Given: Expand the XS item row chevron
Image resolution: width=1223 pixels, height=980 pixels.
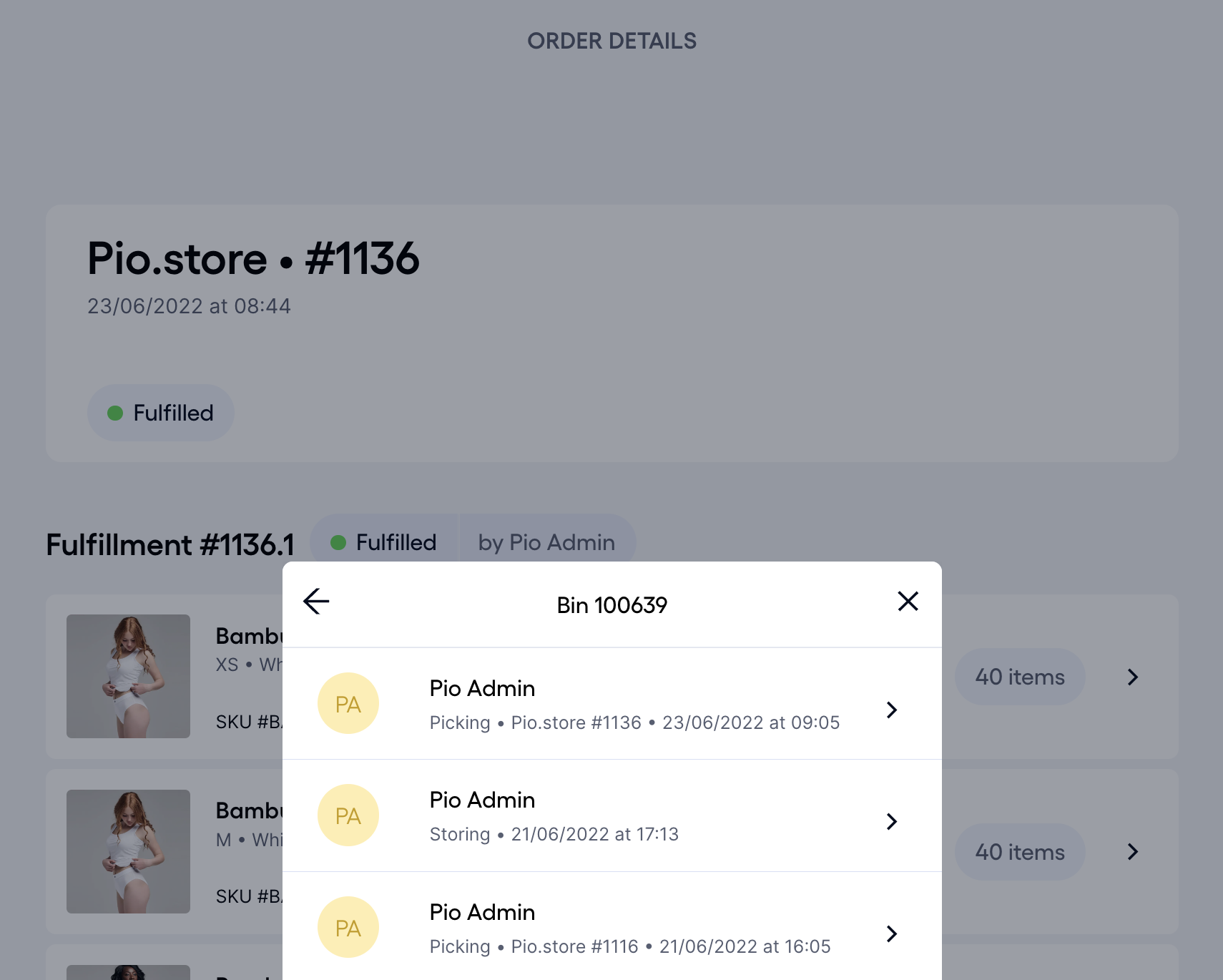Looking at the screenshot, I should [x=1132, y=677].
